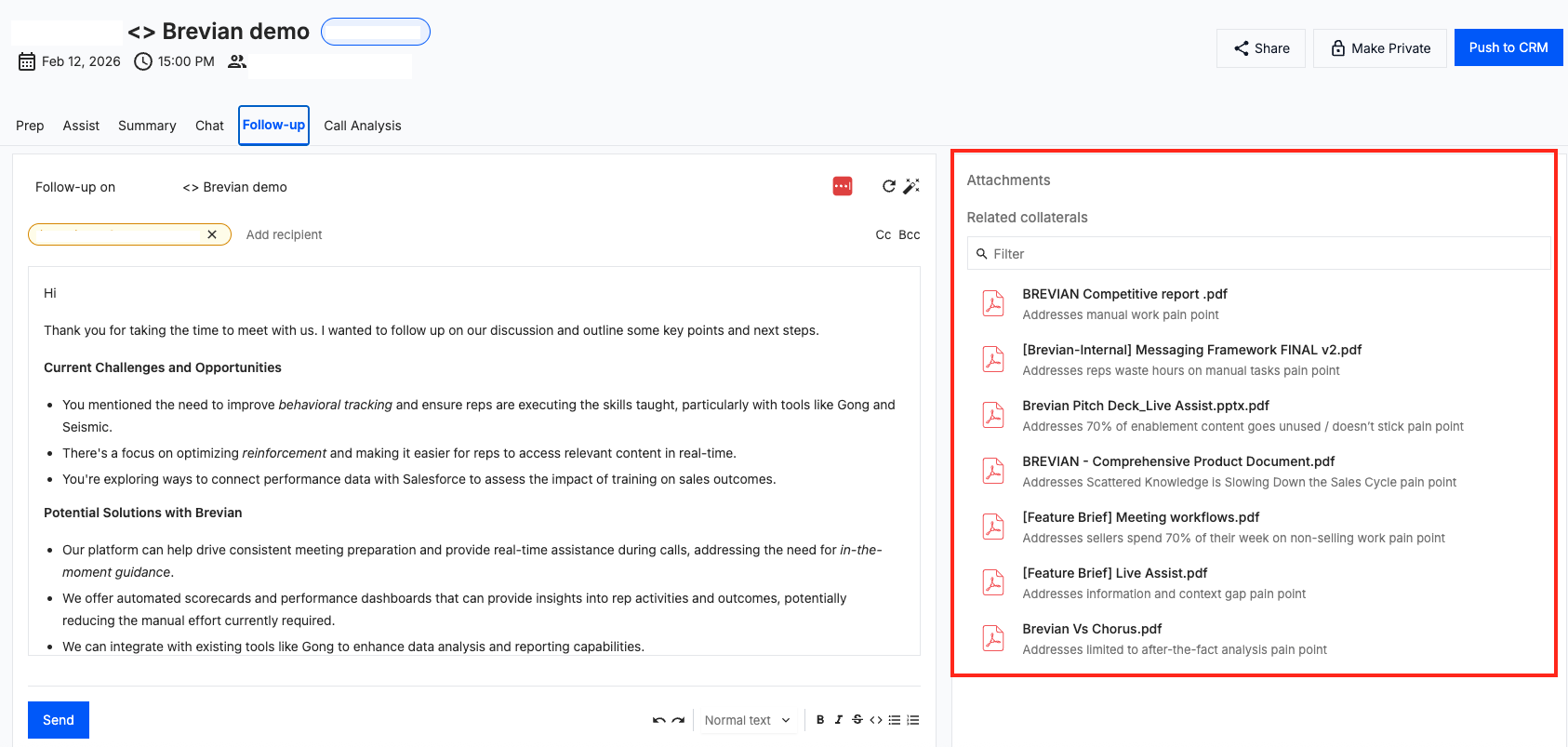Toggle bold formatting

pyautogui.click(x=820, y=720)
